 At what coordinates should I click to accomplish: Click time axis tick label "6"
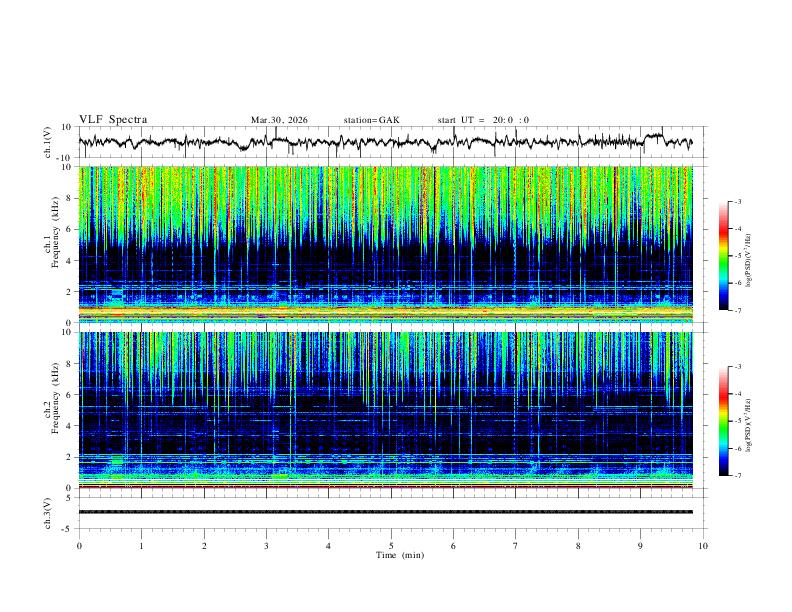point(454,546)
